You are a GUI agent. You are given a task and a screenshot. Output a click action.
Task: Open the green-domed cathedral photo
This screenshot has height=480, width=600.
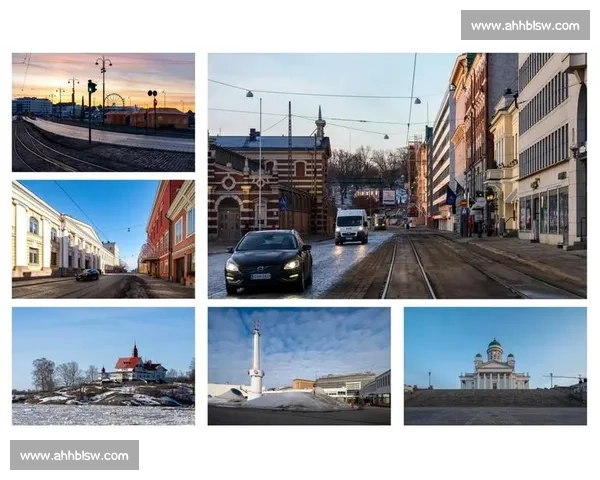495,366
